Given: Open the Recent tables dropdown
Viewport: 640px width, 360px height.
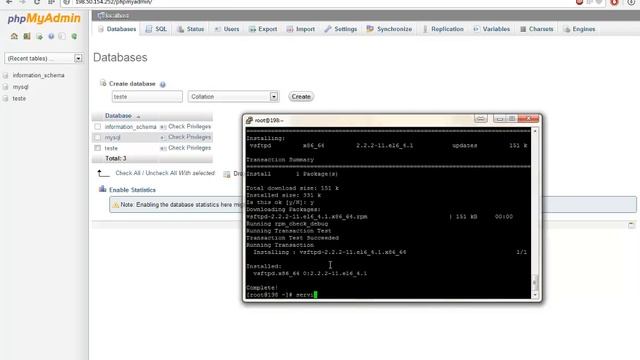Looking at the screenshot, I should (x=44, y=58).
